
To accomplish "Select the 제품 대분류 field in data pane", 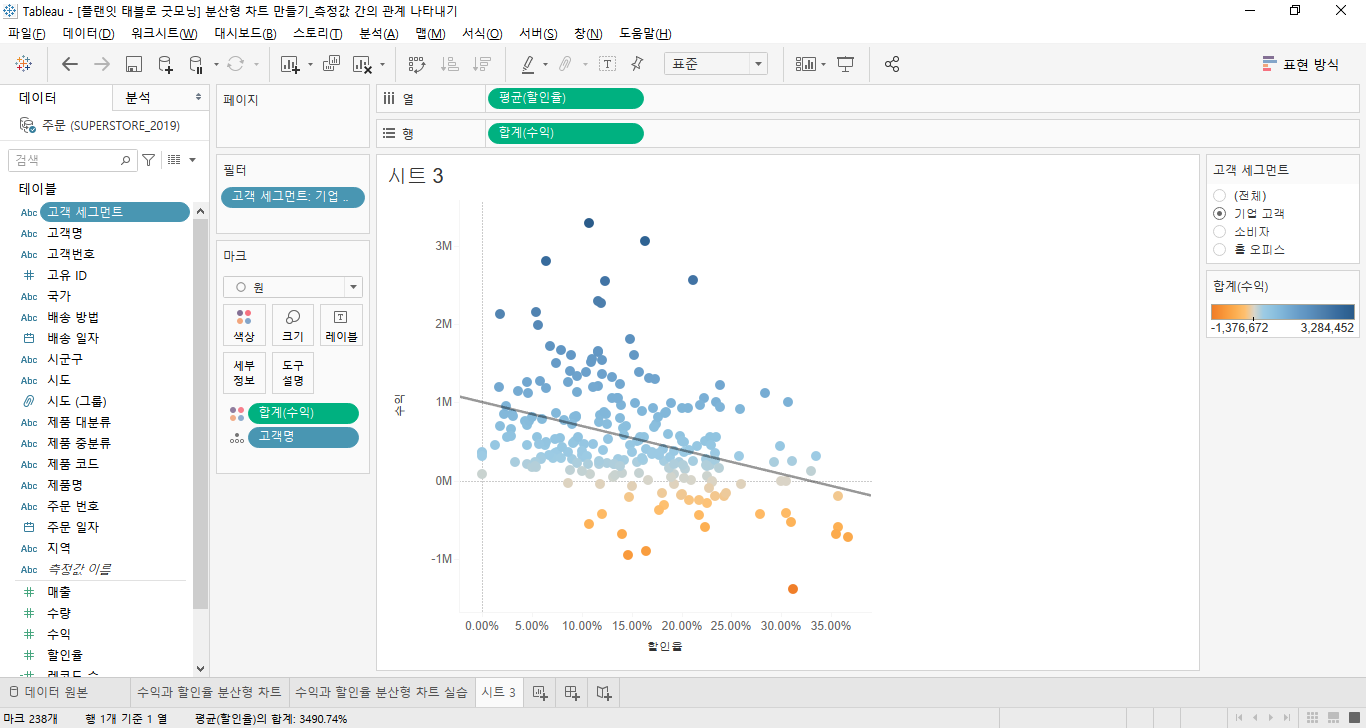I will coord(79,422).
